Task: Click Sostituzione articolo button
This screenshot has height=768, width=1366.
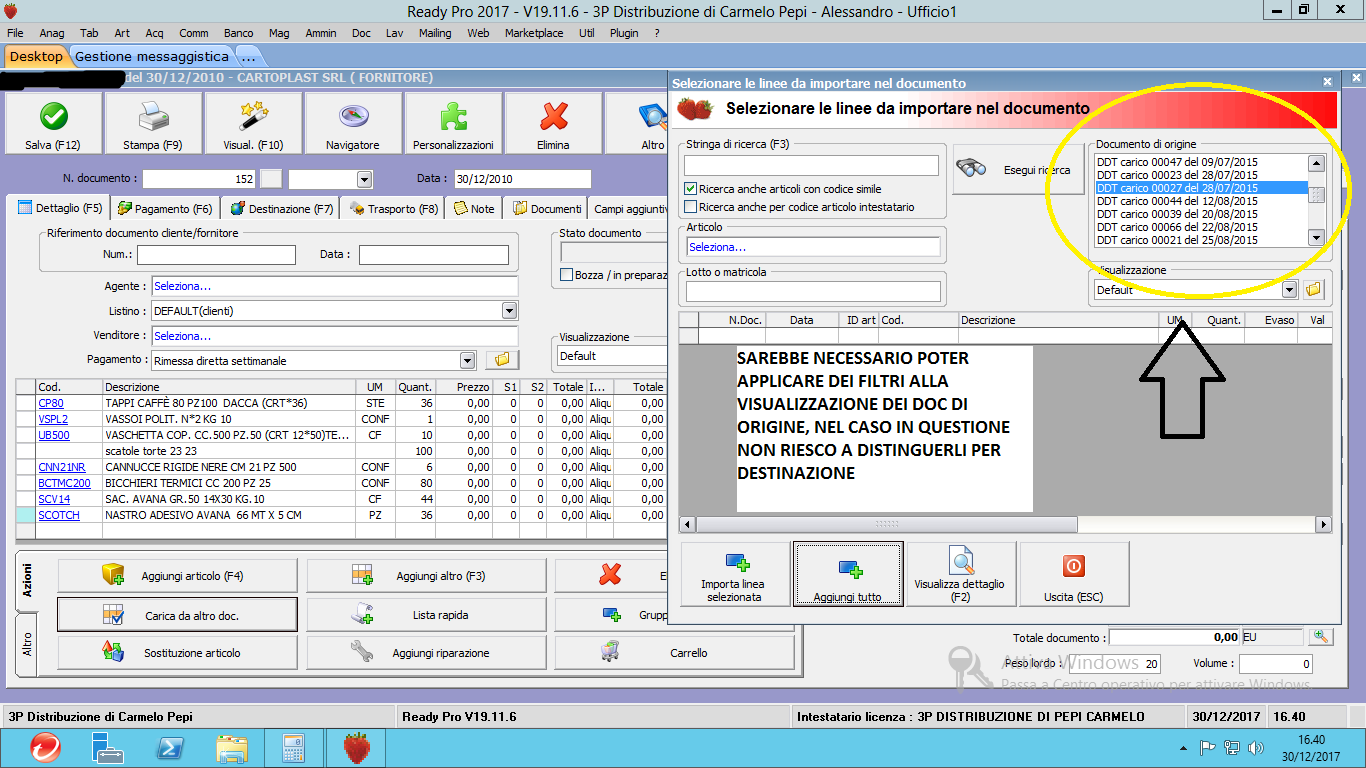Action: [x=178, y=653]
